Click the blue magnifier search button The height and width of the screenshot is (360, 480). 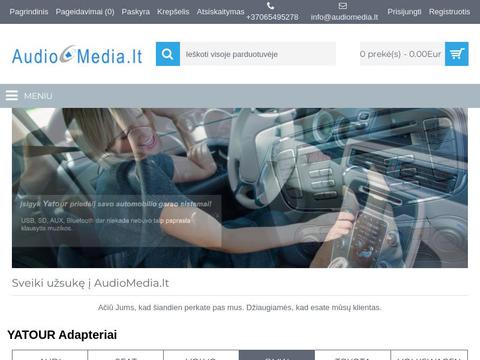[168, 54]
